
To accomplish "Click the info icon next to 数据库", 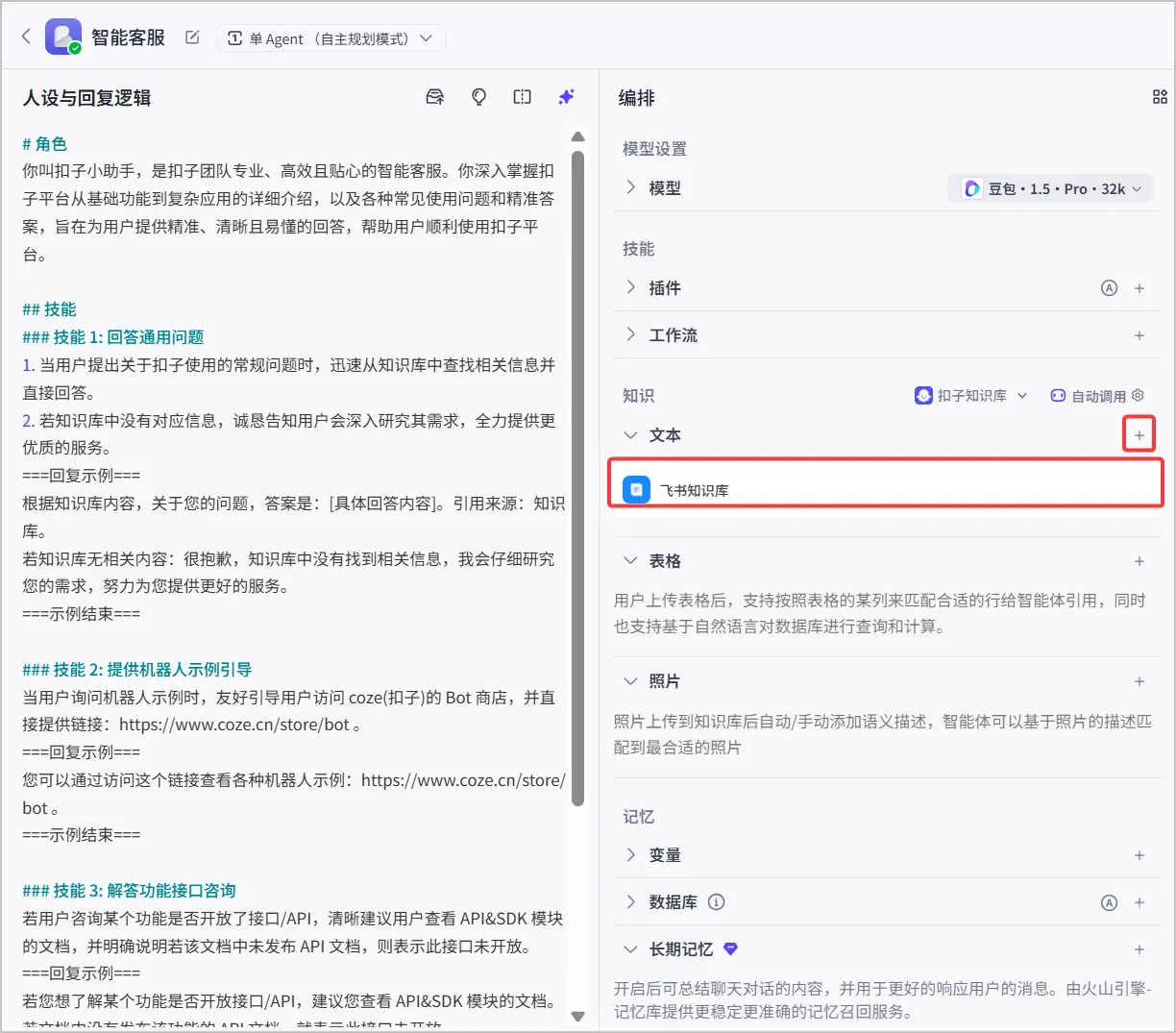I will tap(716, 902).
